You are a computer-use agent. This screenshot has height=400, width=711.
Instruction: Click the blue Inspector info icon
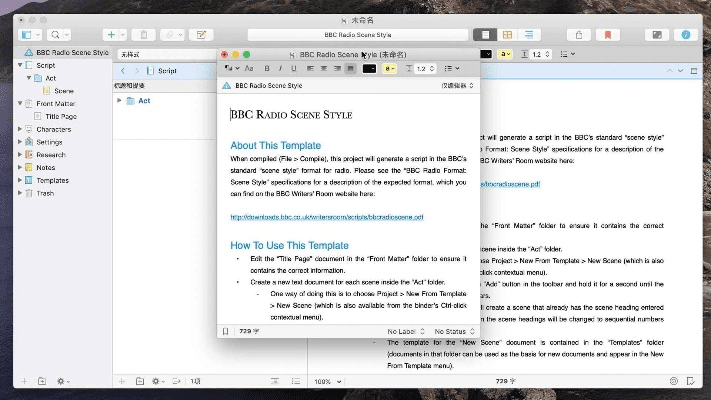point(685,34)
